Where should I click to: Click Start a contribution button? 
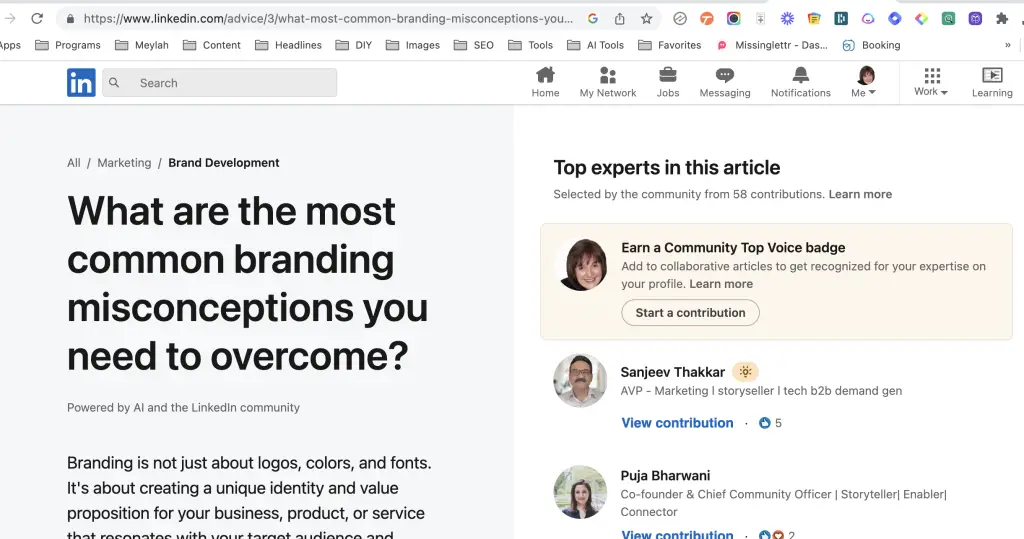point(690,312)
